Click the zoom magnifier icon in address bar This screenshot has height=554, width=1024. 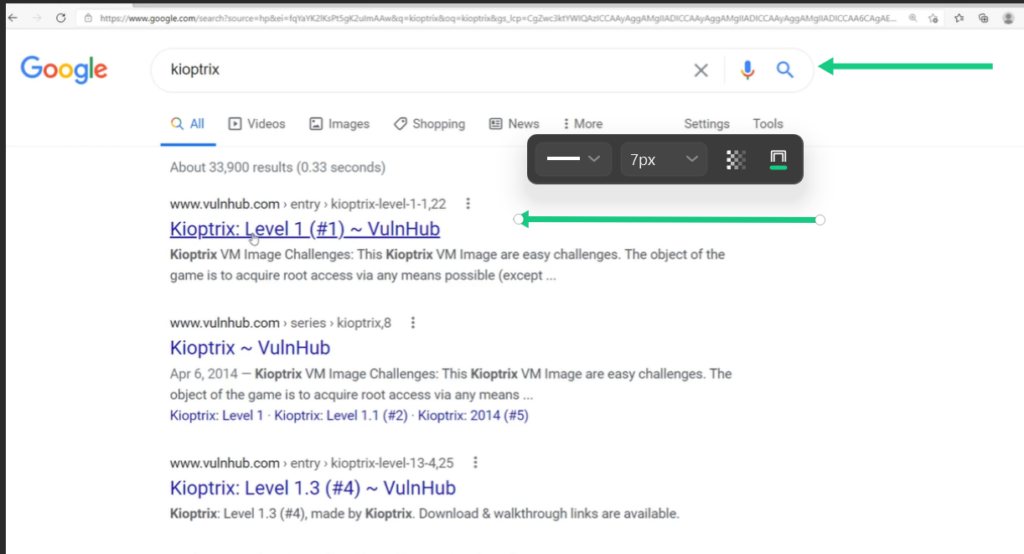[913, 18]
